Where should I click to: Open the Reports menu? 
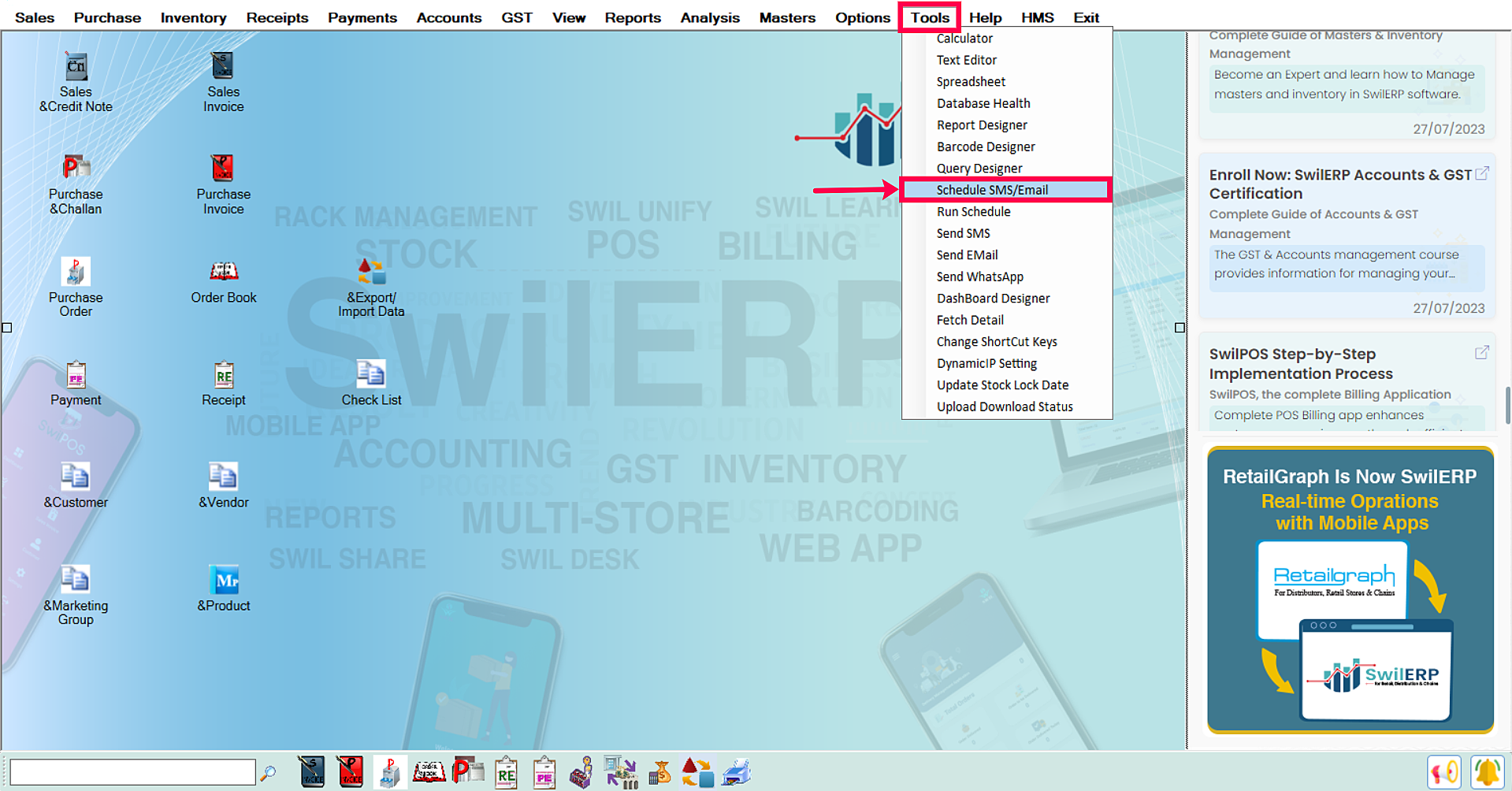tap(633, 17)
